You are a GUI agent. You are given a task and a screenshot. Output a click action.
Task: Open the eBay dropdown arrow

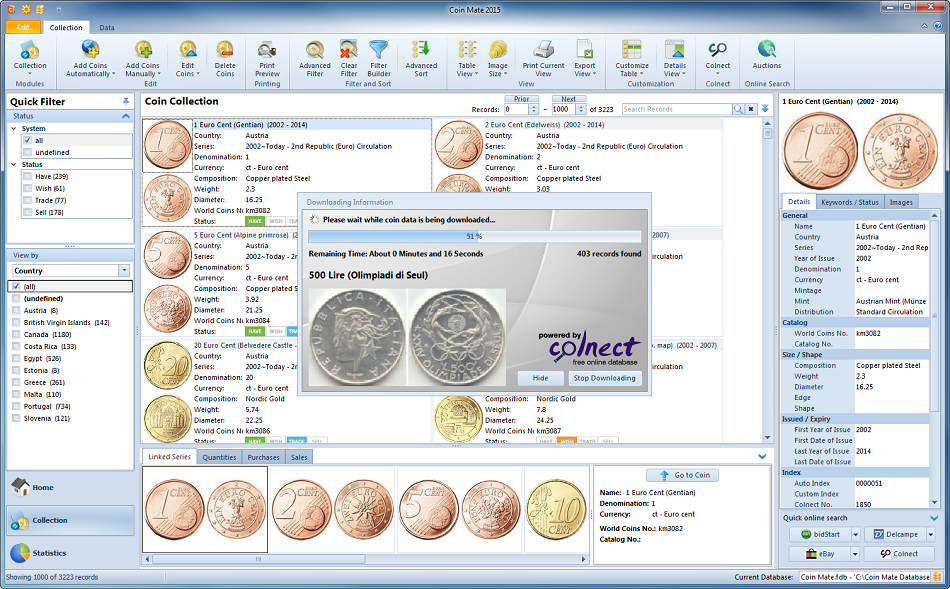coord(855,554)
